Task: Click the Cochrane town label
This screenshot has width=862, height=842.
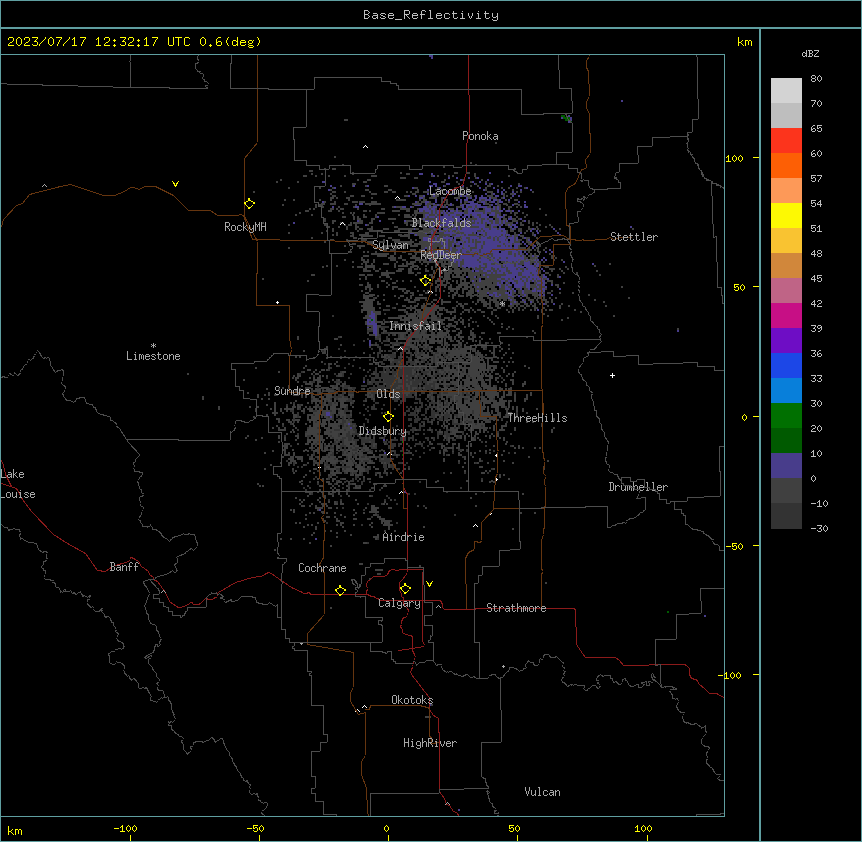Action: pos(322,568)
